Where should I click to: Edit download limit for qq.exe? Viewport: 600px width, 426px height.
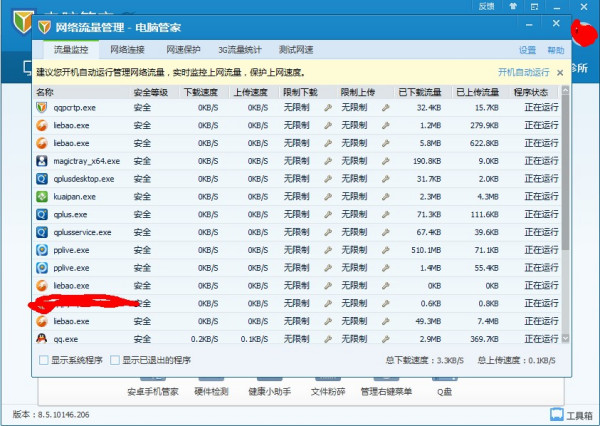328,339
